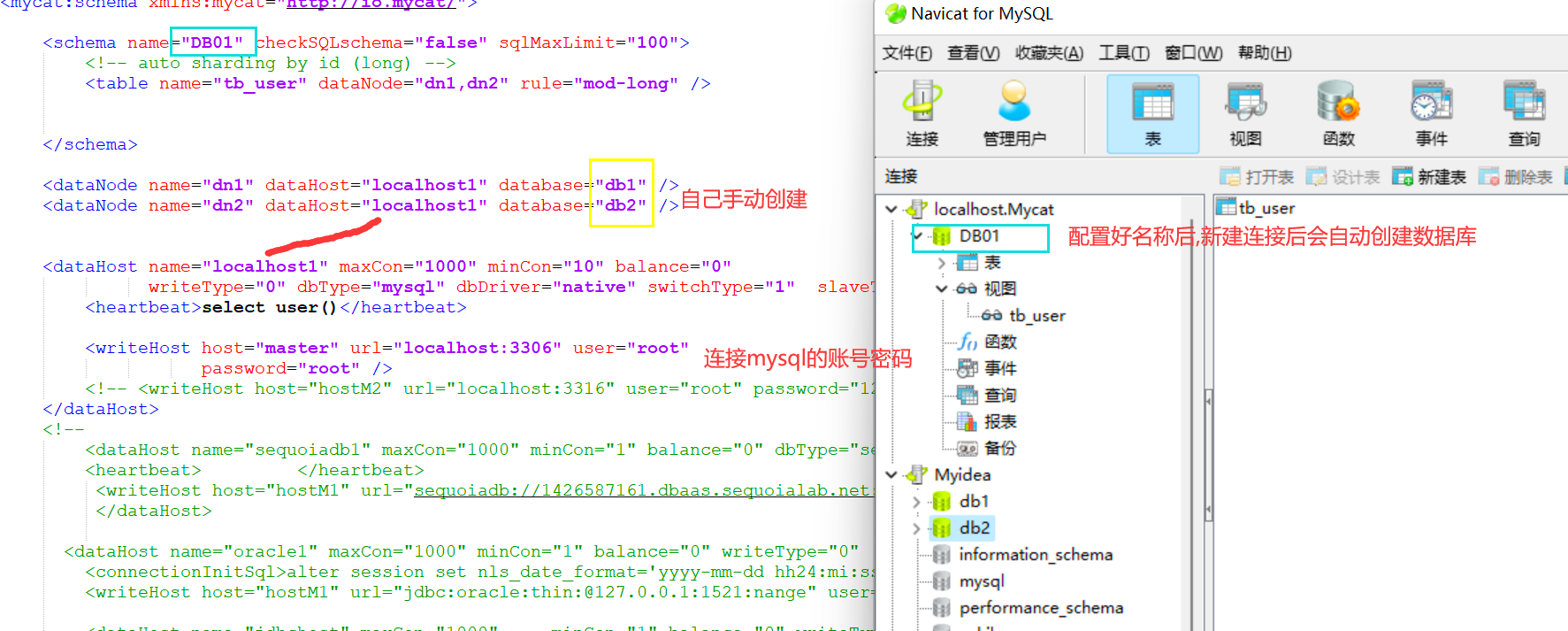Select 事件 node under DB01 tree
Viewport: 1568px width, 631px height.
click(1000, 368)
